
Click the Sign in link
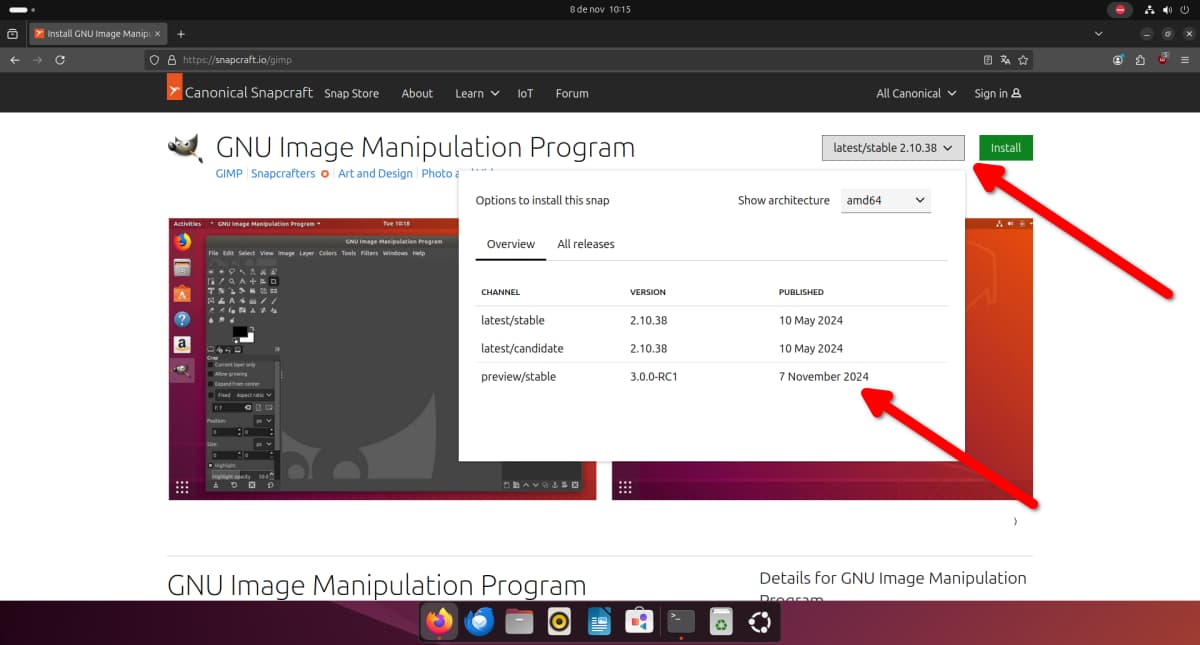pyautogui.click(x=998, y=93)
